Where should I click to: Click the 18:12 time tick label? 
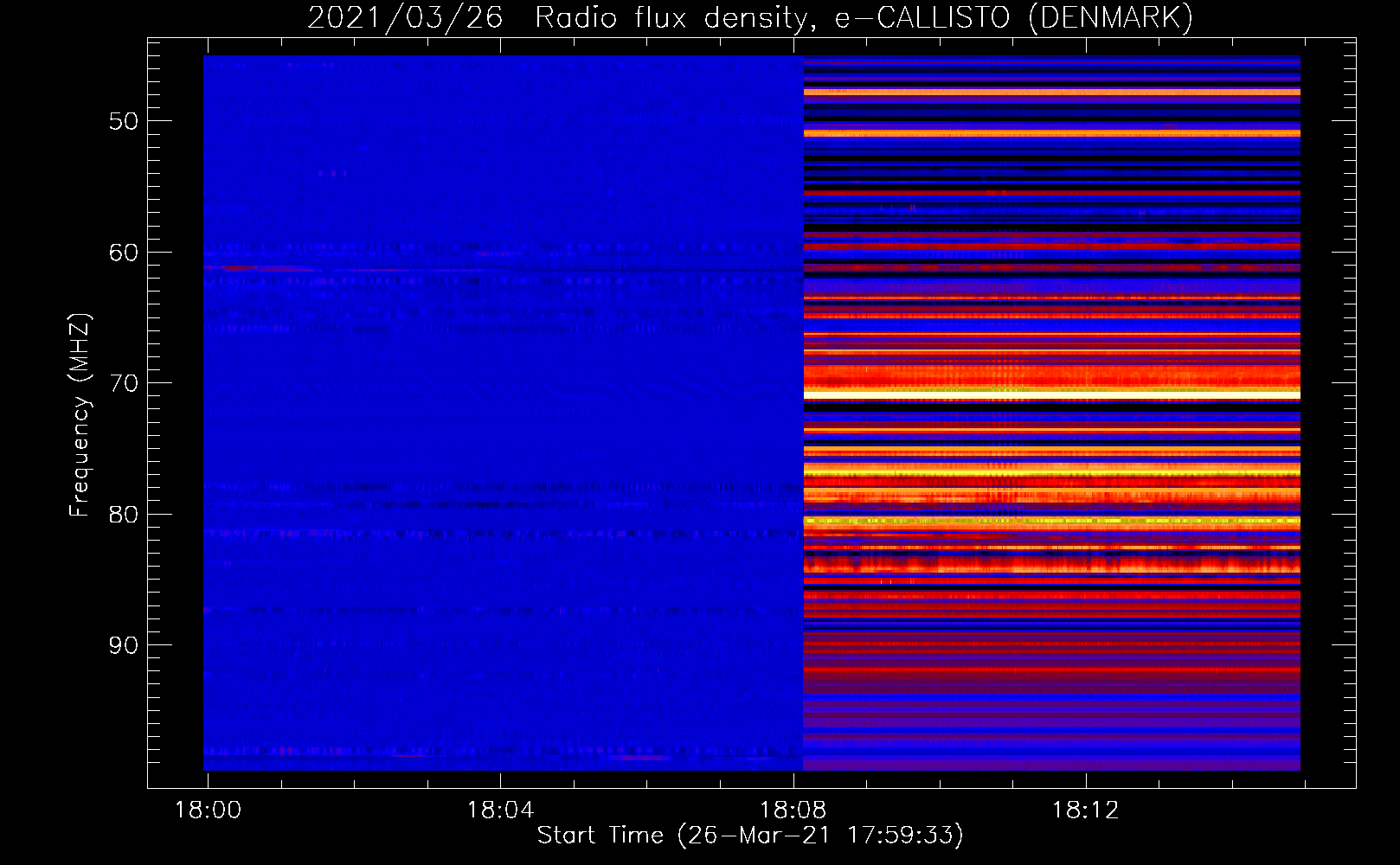click(1085, 811)
